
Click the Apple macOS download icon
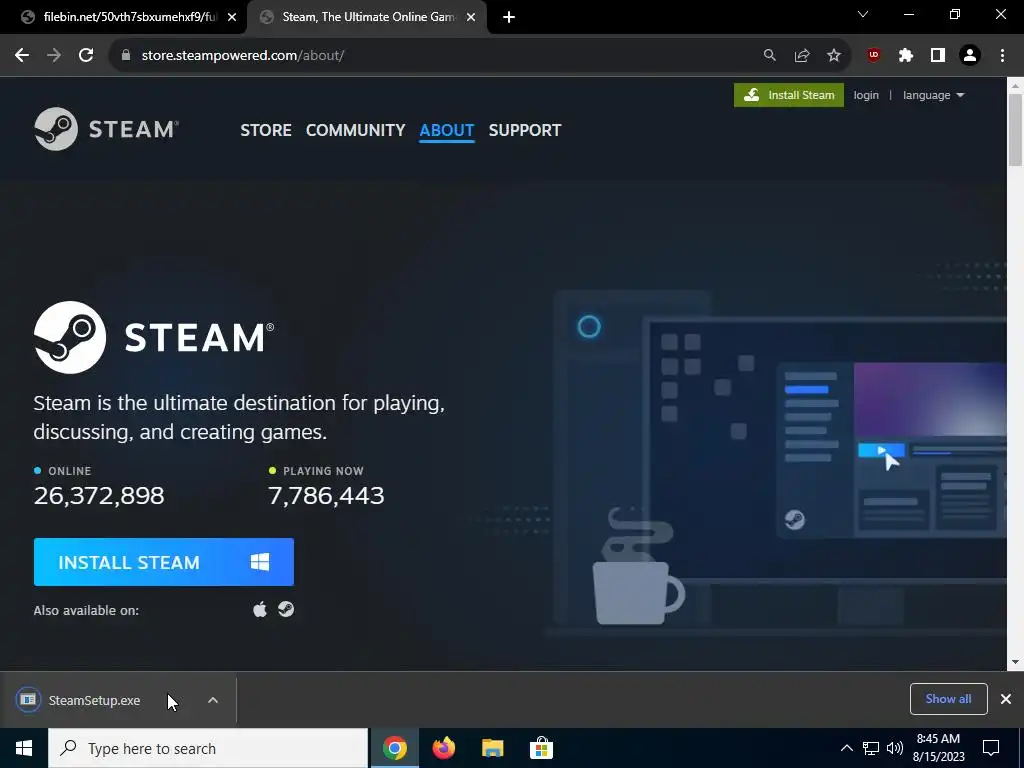tap(260, 610)
